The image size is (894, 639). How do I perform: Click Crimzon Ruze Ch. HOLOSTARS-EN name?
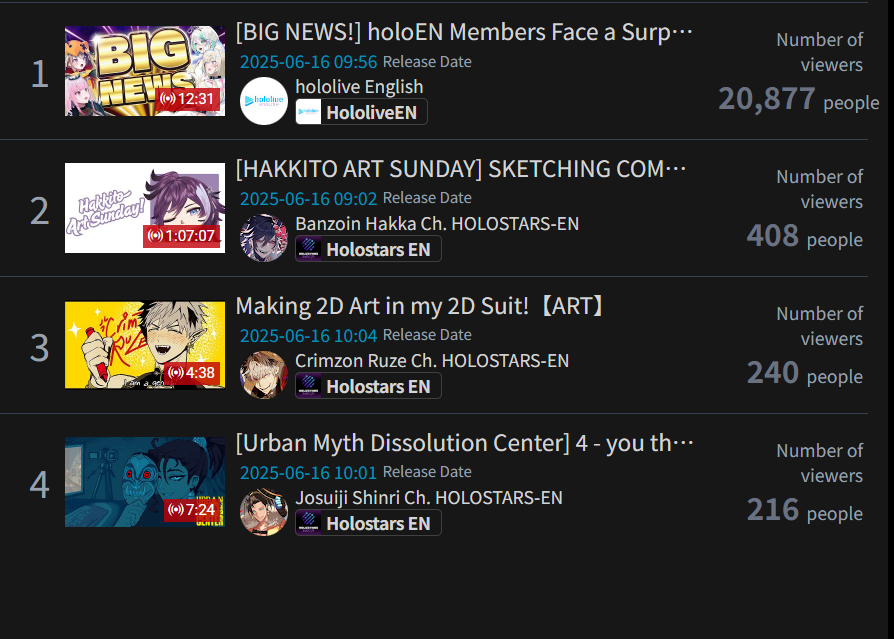pyautogui.click(x=432, y=360)
